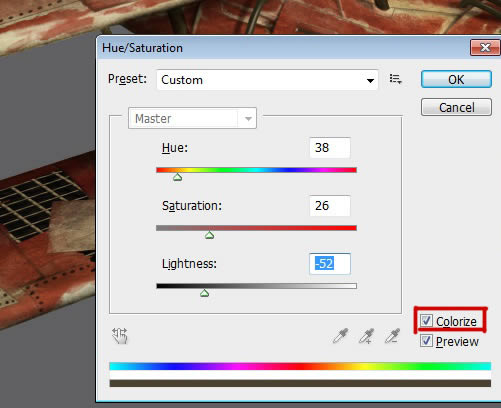Click the Lightness value field showing -52

click(330, 264)
